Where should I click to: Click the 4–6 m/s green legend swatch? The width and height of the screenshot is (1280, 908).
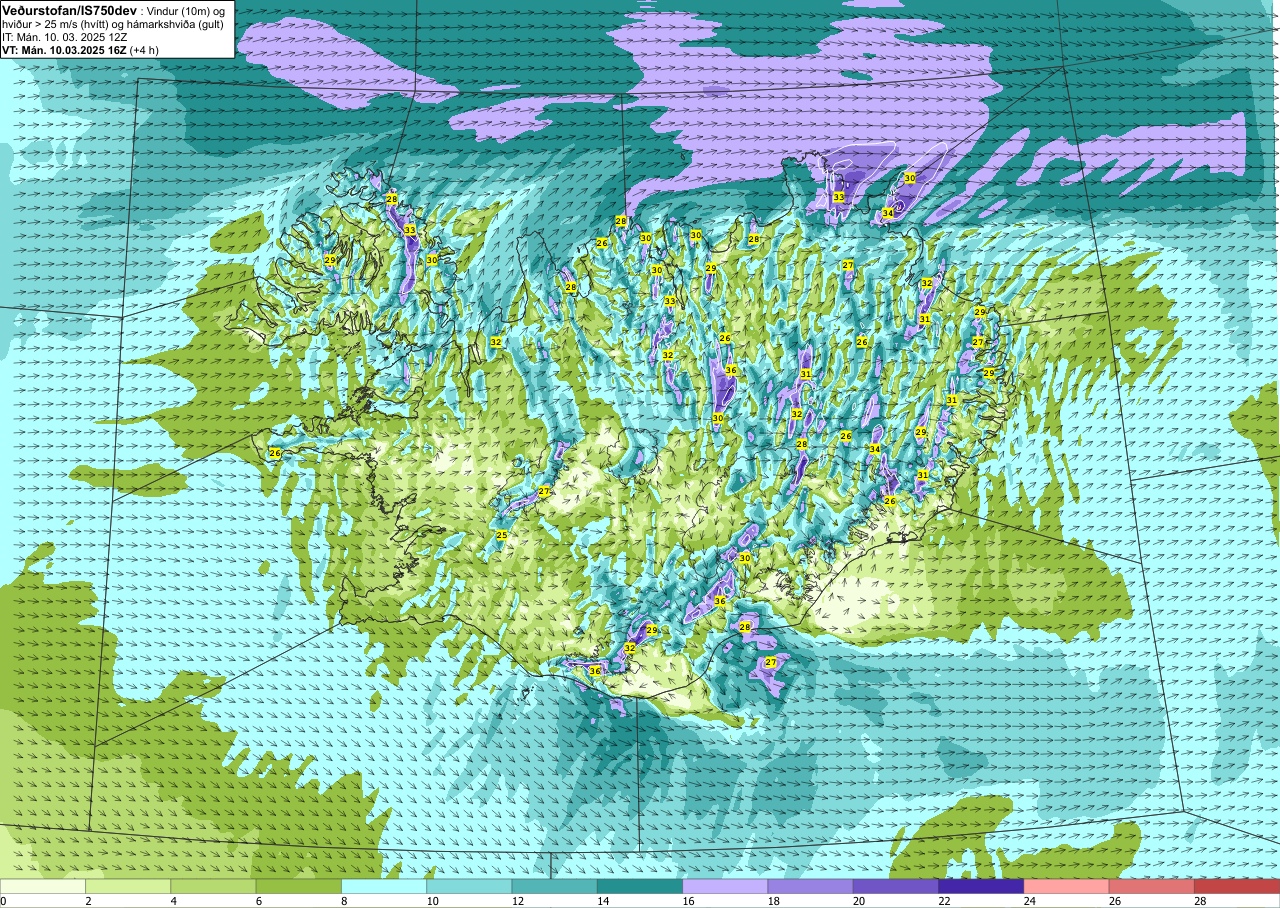tap(213, 886)
